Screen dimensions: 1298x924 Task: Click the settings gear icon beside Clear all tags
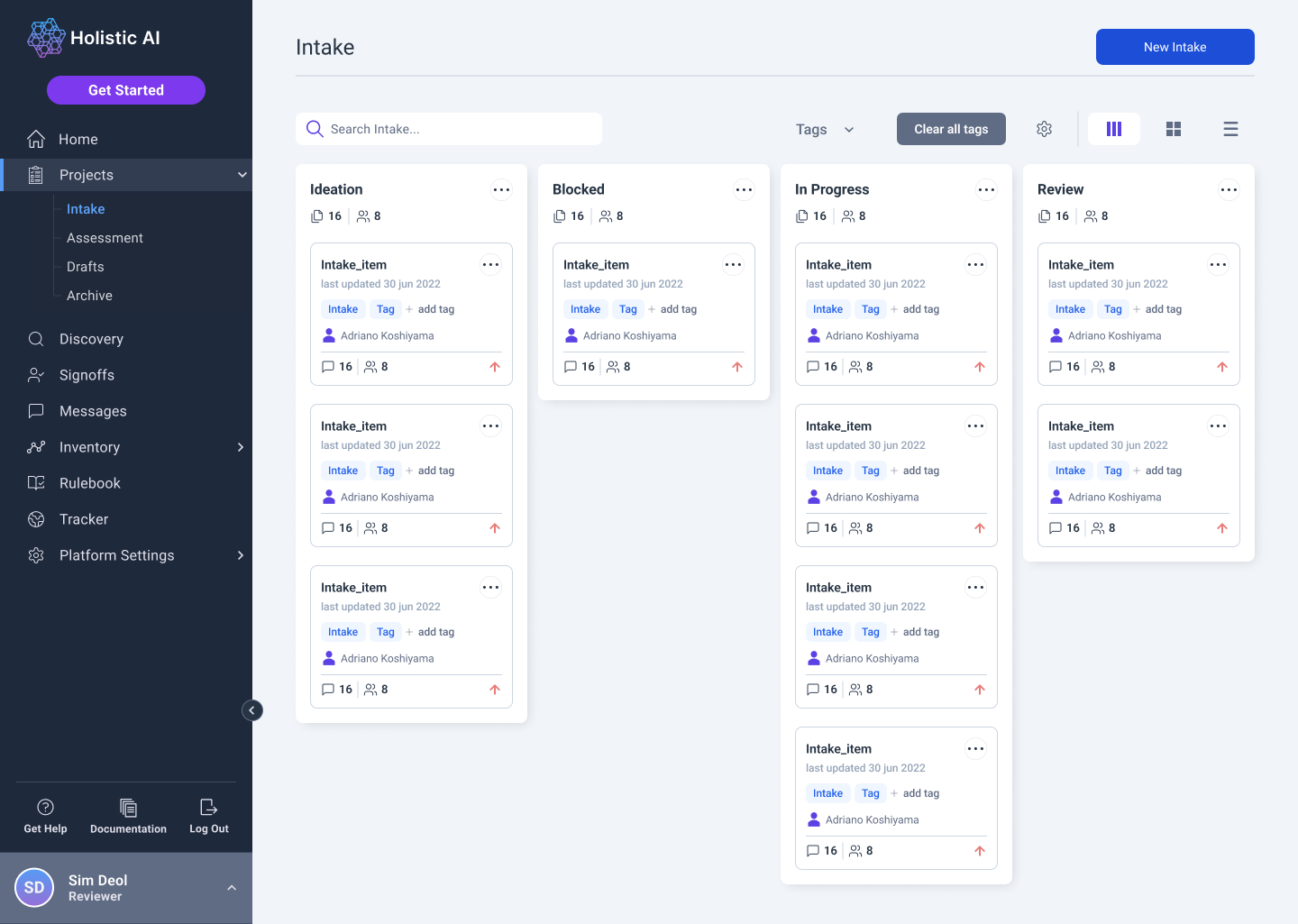(1044, 129)
